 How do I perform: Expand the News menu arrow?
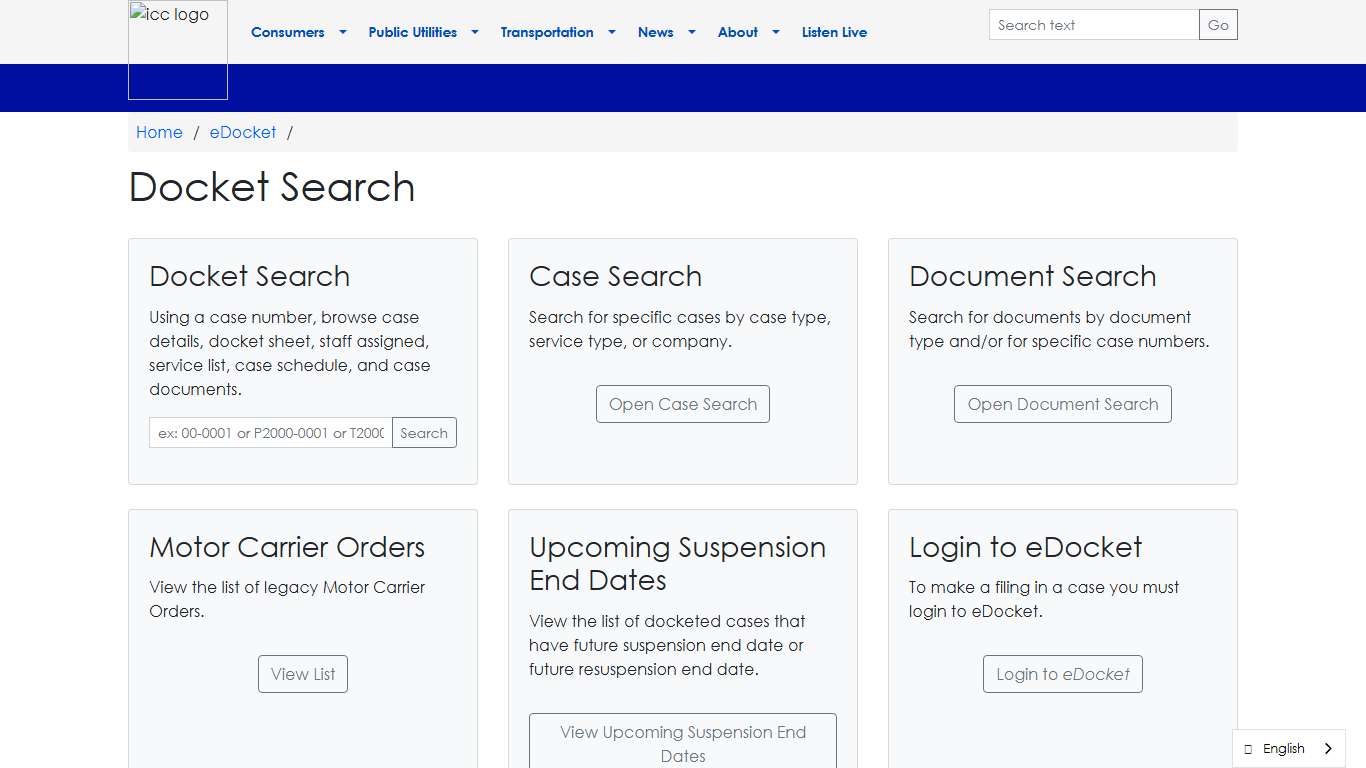point(690,32)
